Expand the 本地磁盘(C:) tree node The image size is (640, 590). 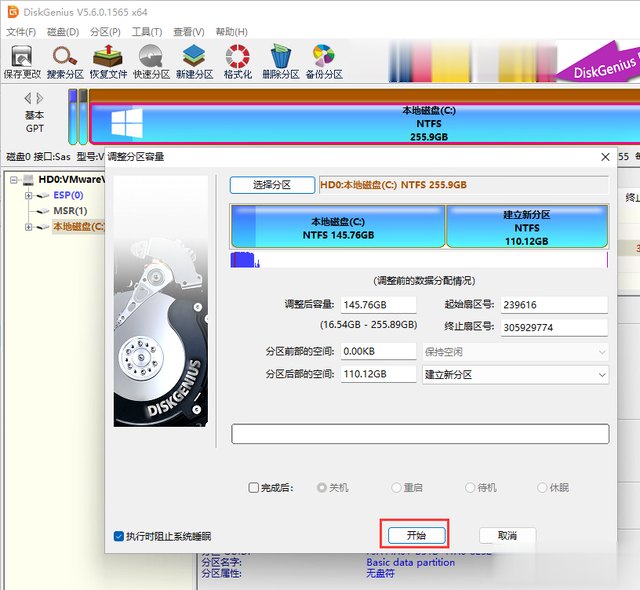tap(28, 227)
